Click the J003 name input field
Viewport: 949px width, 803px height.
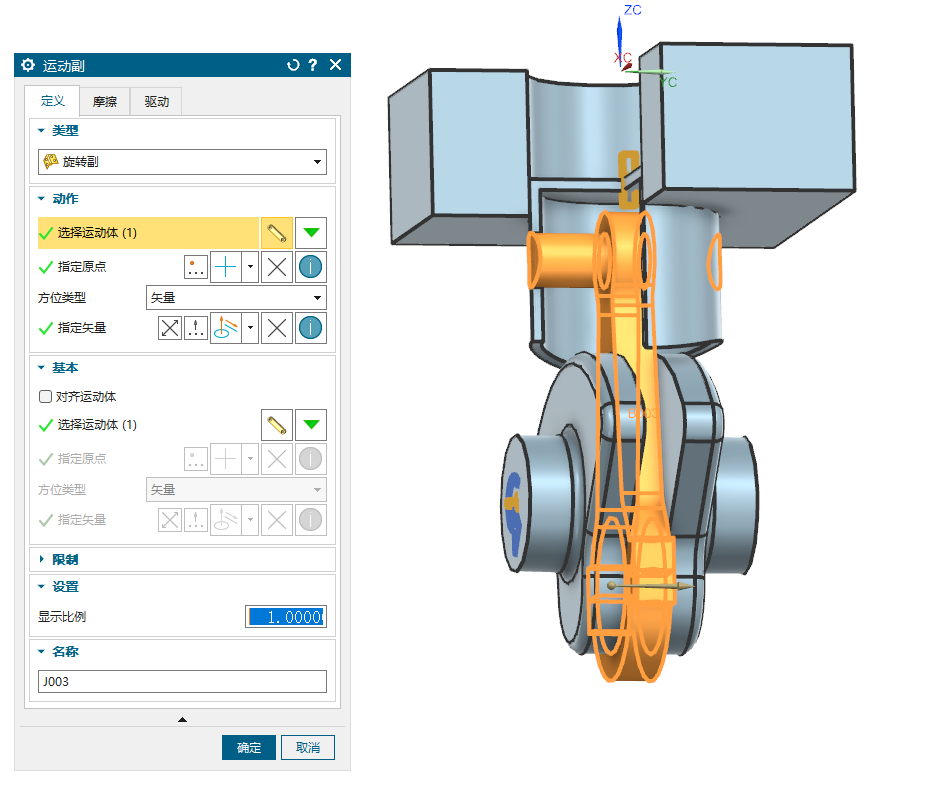point(182,682)
